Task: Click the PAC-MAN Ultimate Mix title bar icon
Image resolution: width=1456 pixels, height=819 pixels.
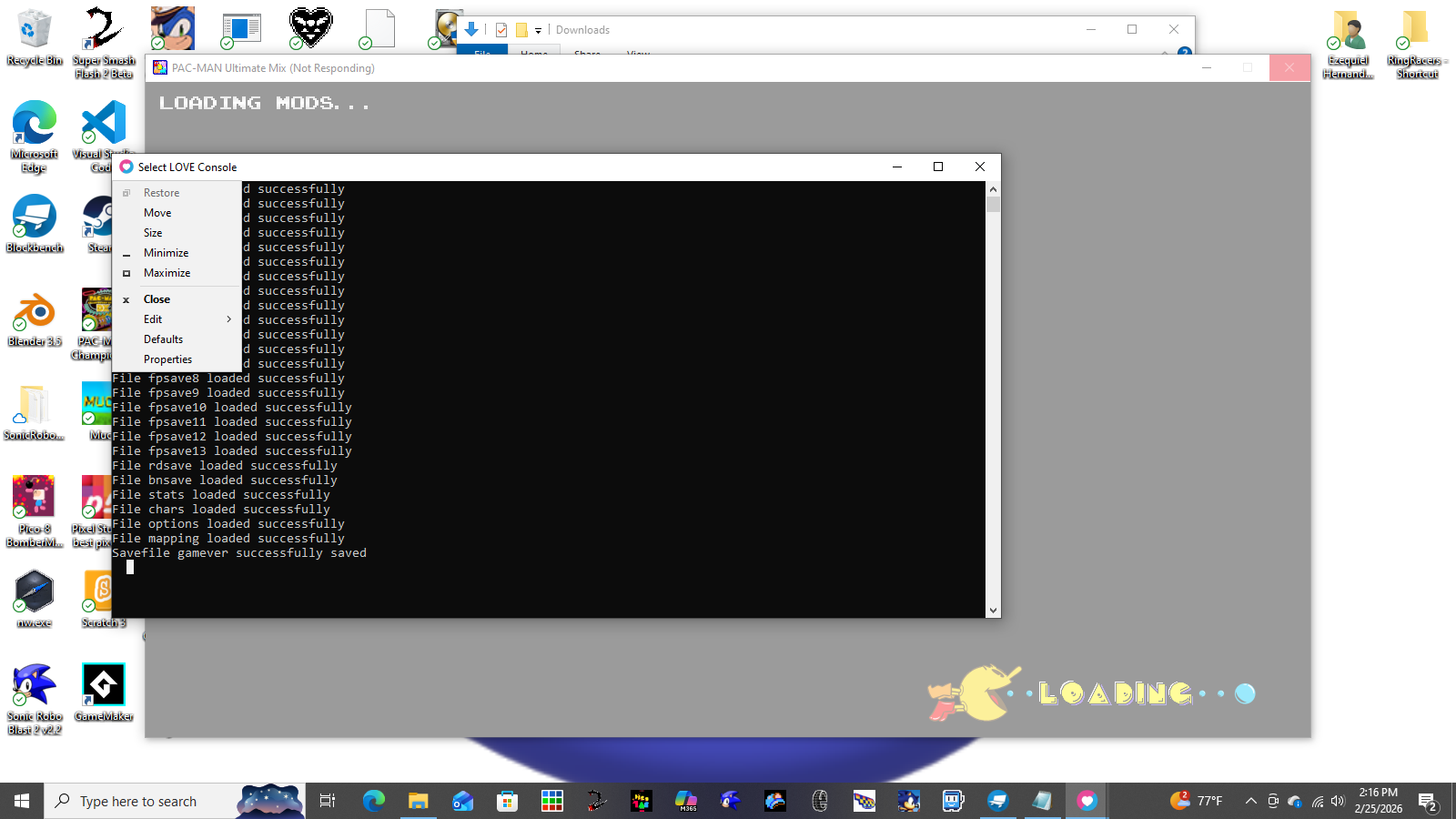Action: 160,67
